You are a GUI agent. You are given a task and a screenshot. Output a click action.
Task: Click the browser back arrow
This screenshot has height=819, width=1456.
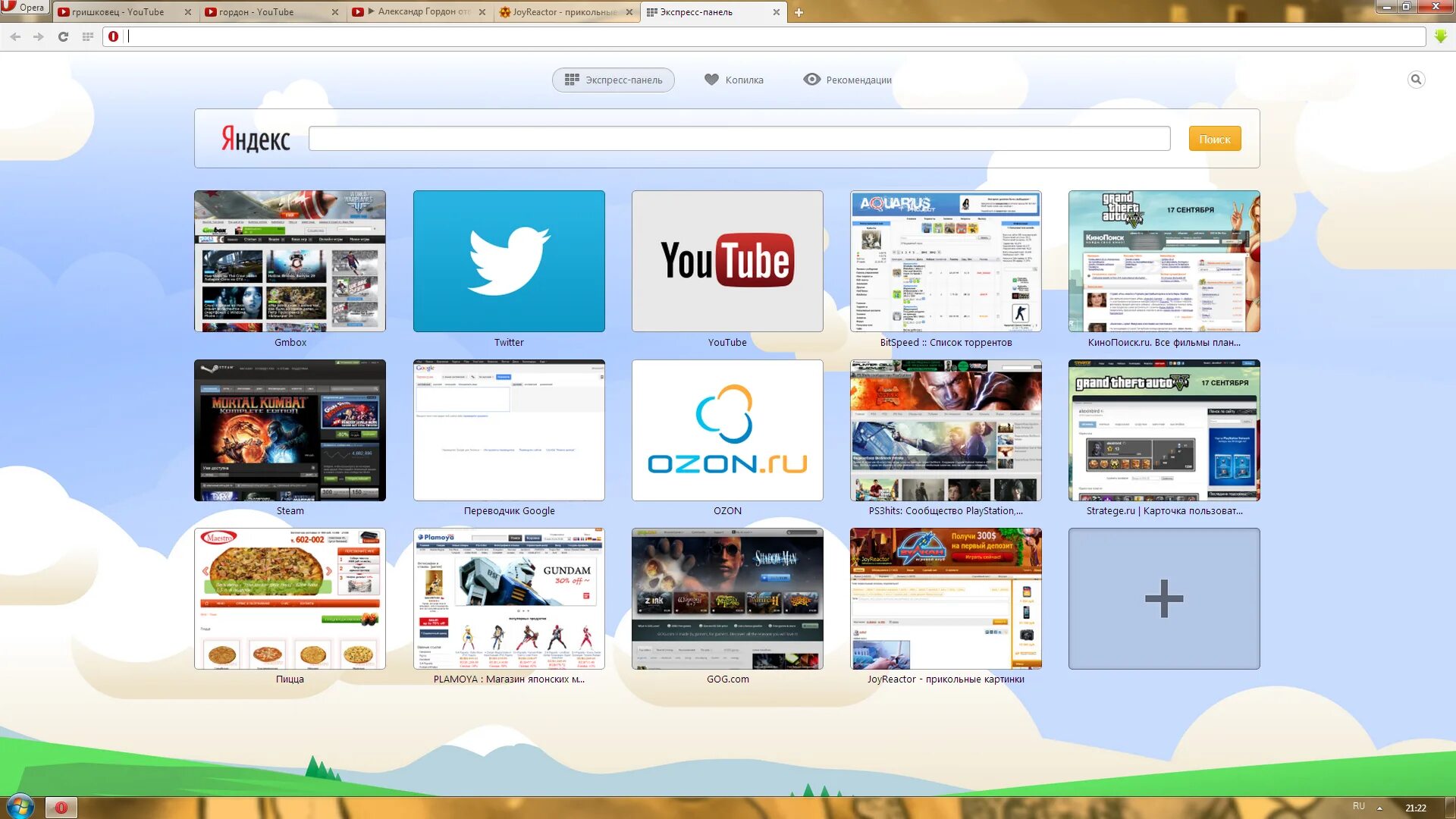click(15, 36)
